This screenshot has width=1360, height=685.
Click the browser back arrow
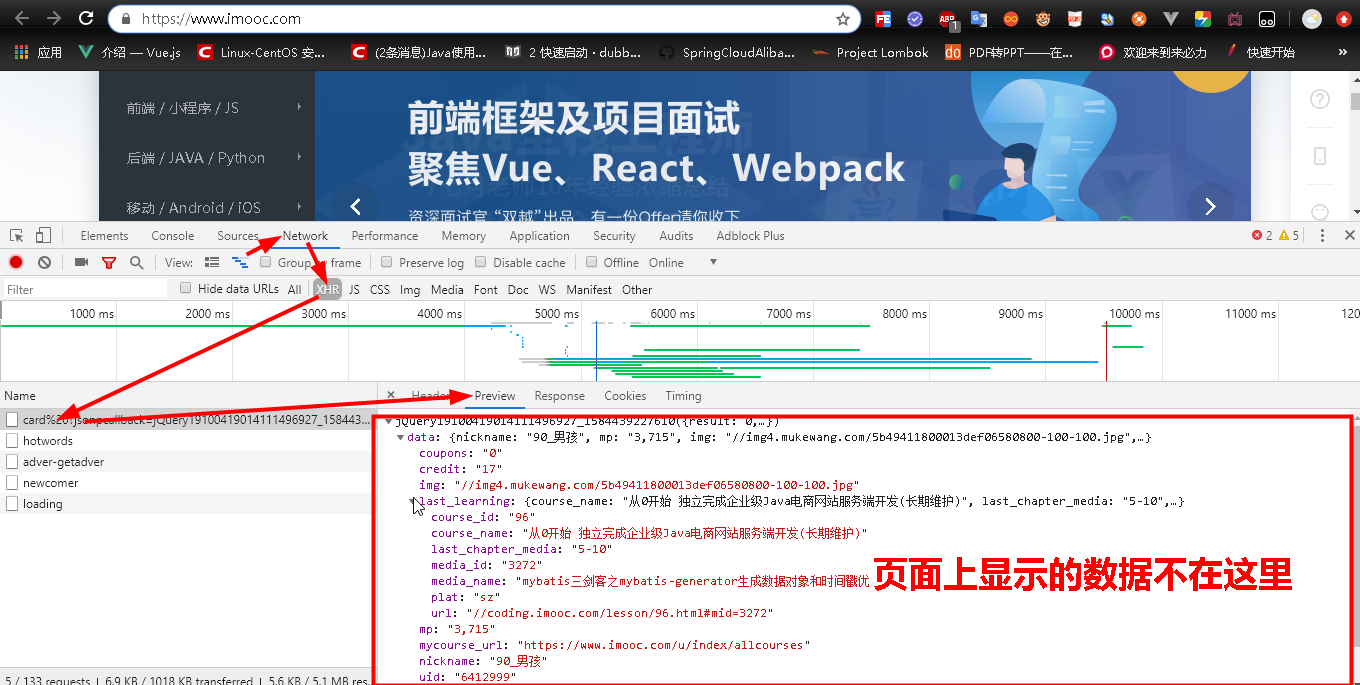click(22, 18)
